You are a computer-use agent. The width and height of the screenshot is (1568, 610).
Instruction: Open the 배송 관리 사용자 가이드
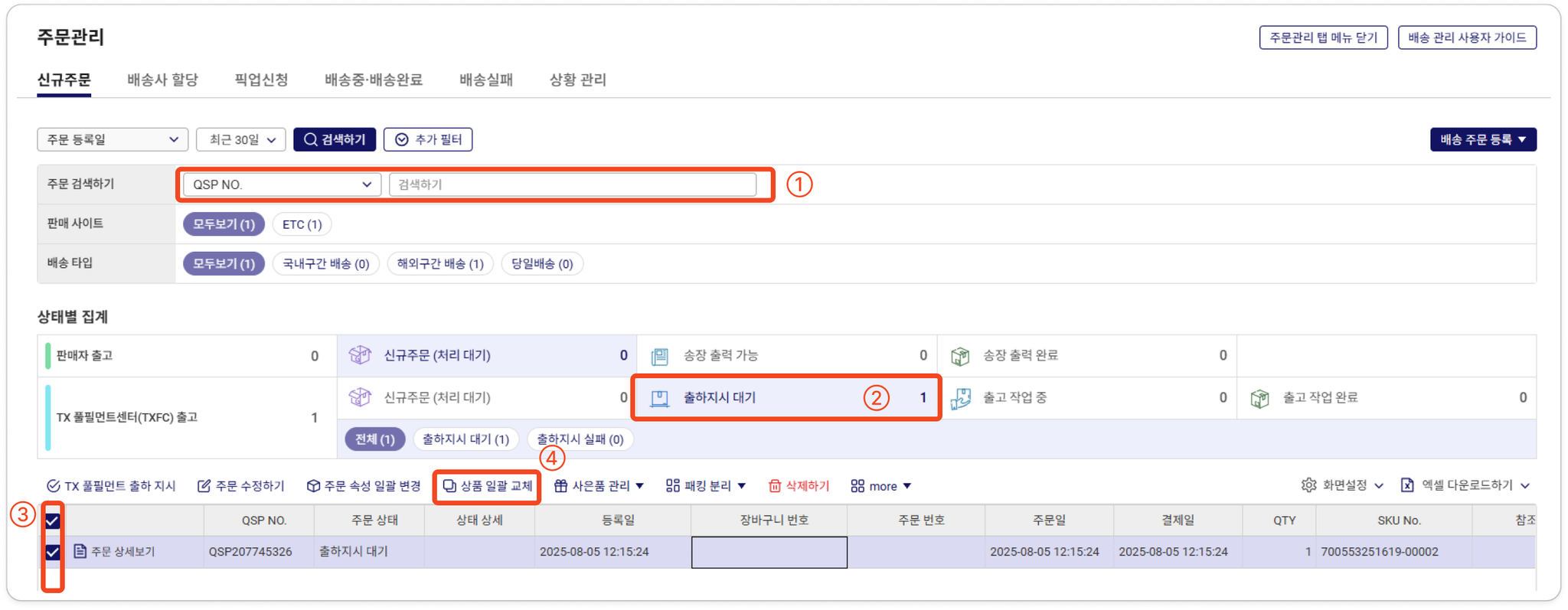point(1467,38)
